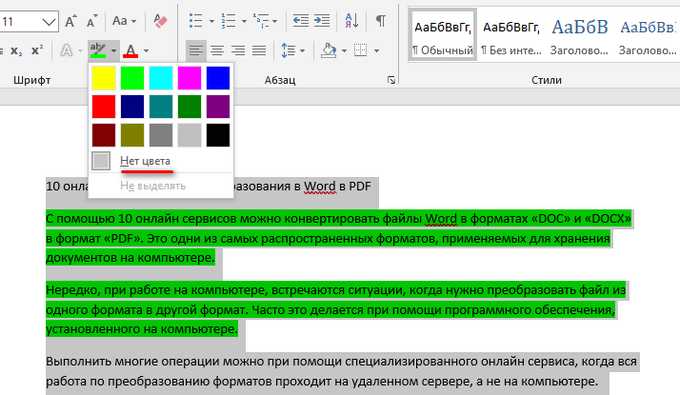Pick the pink highlight color
The width and height of the screenshot is (680, 395).
[190, 78]
